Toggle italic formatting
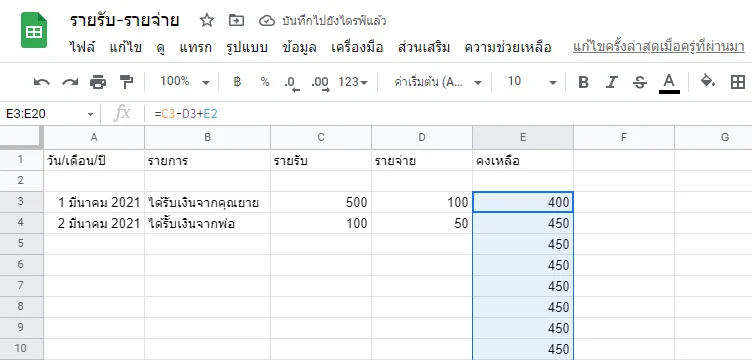Viewport: 752px width, 360px height. [611, 82]
